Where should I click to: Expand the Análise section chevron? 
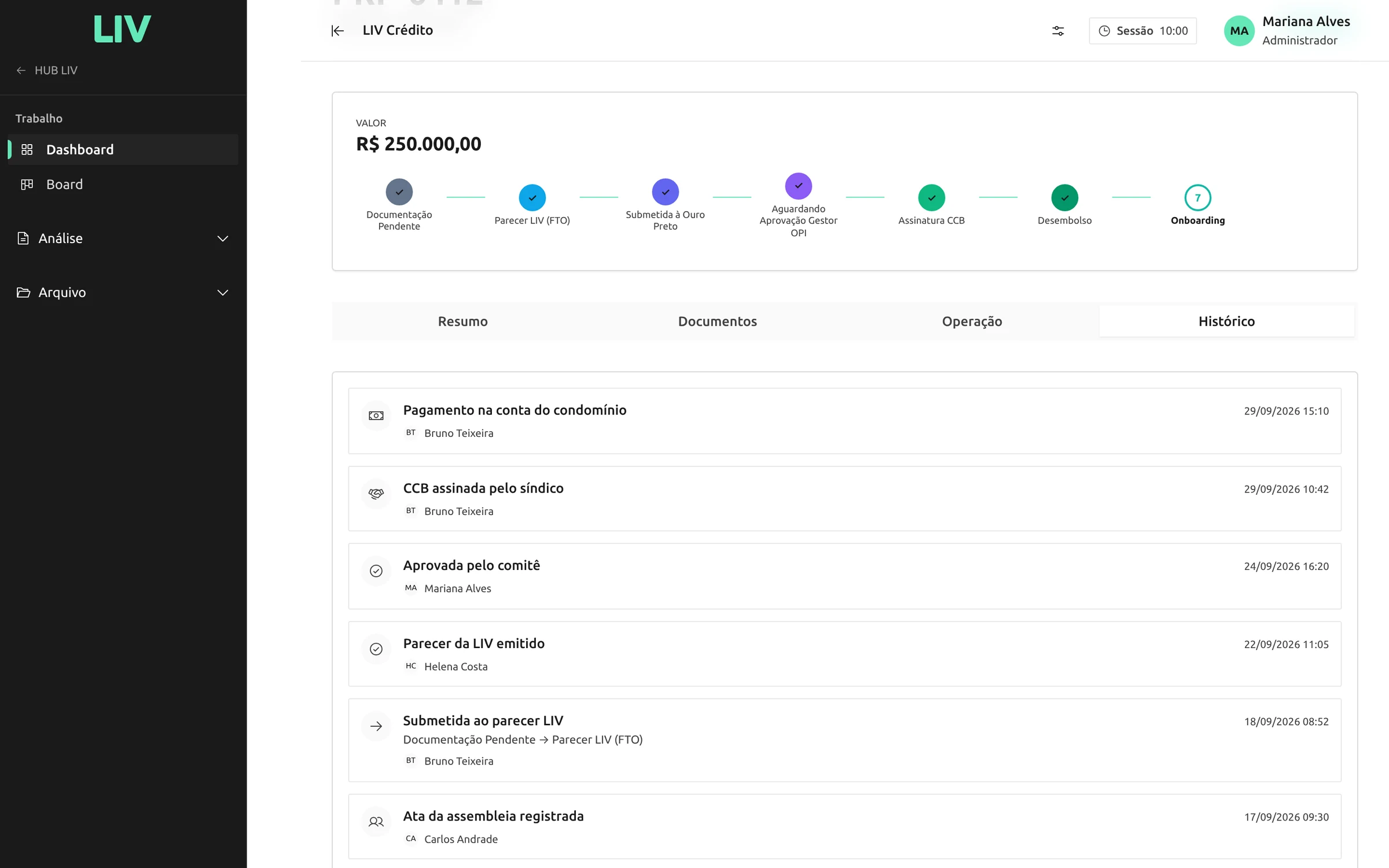(223, 238)
